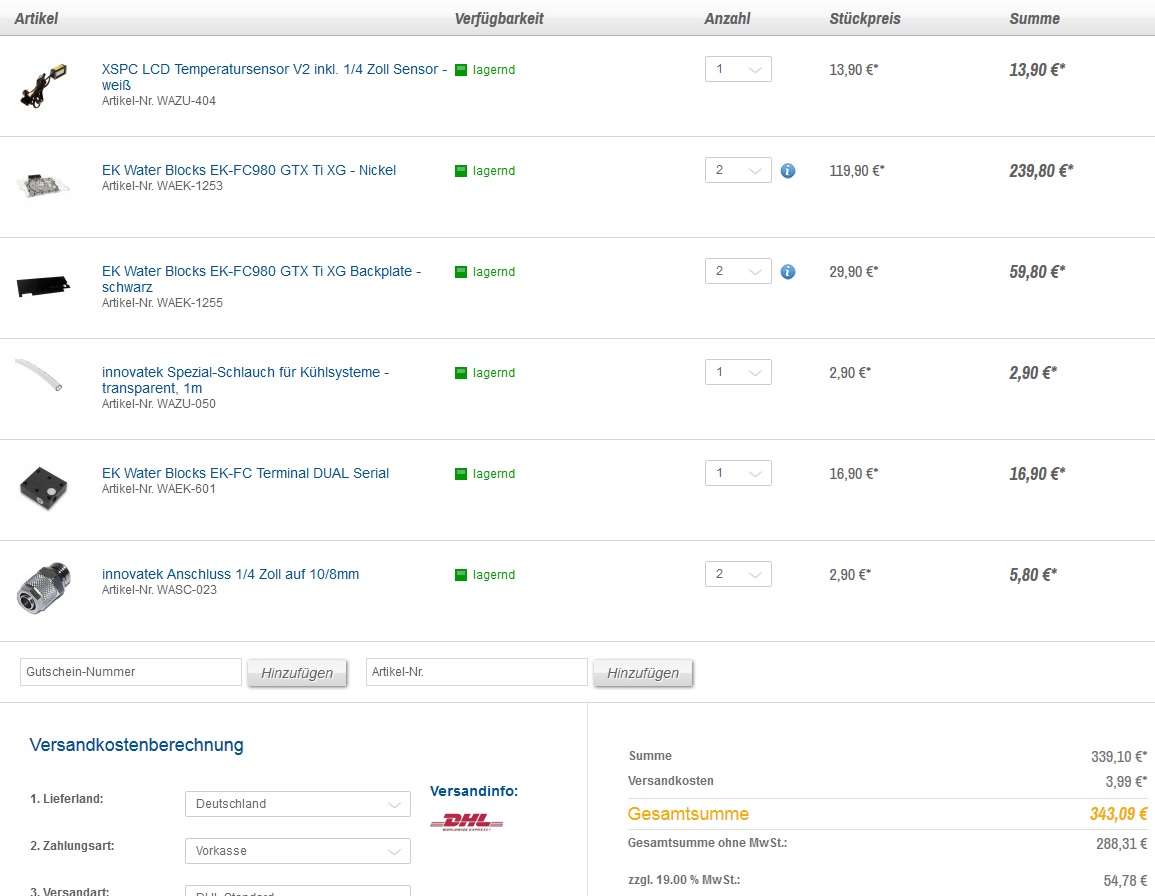This screenshot has width=1155, height=896.
Task: Click XSPC temperature sensor thumbnail
Action: [x=43, y=86]
